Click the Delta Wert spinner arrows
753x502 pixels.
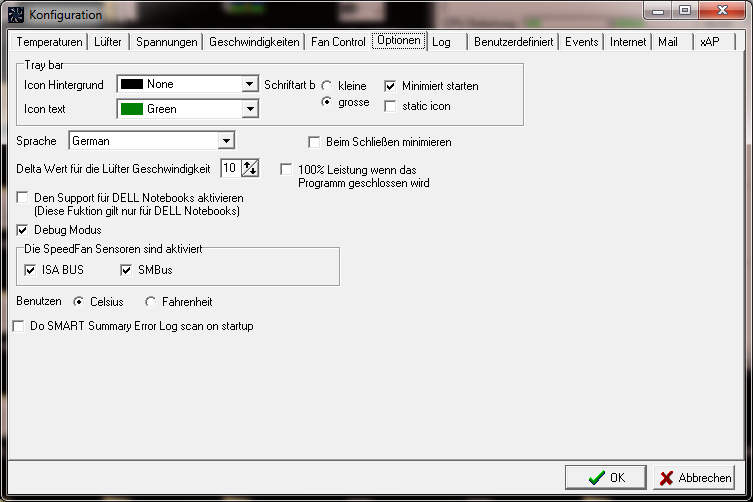click(x=250, y=168)
